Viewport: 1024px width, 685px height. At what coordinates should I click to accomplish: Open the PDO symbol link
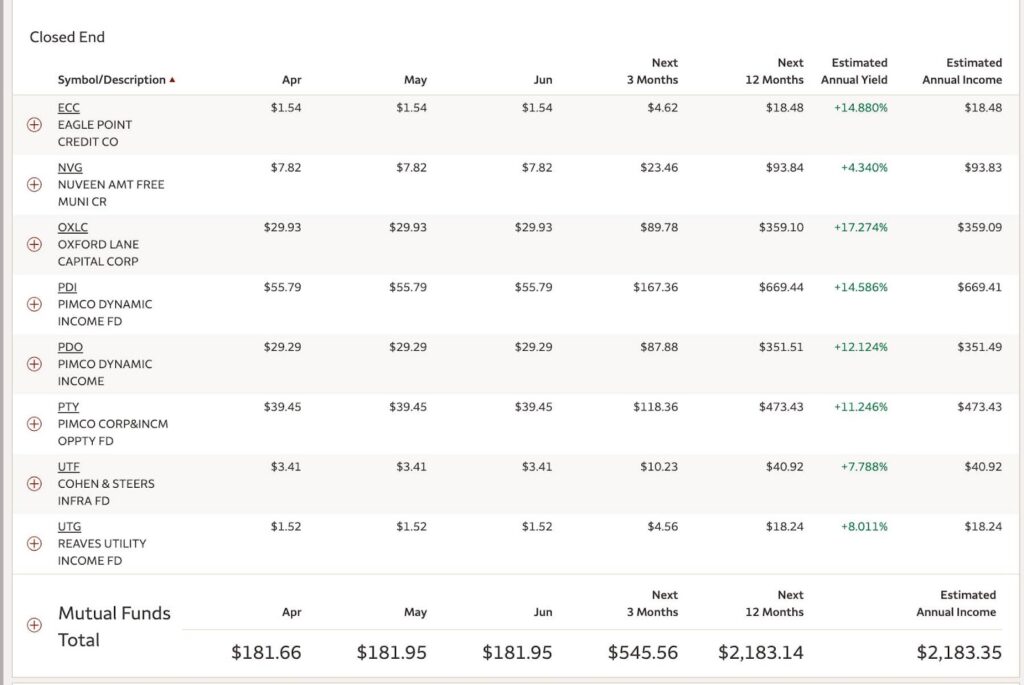click(x=70, y=348)
